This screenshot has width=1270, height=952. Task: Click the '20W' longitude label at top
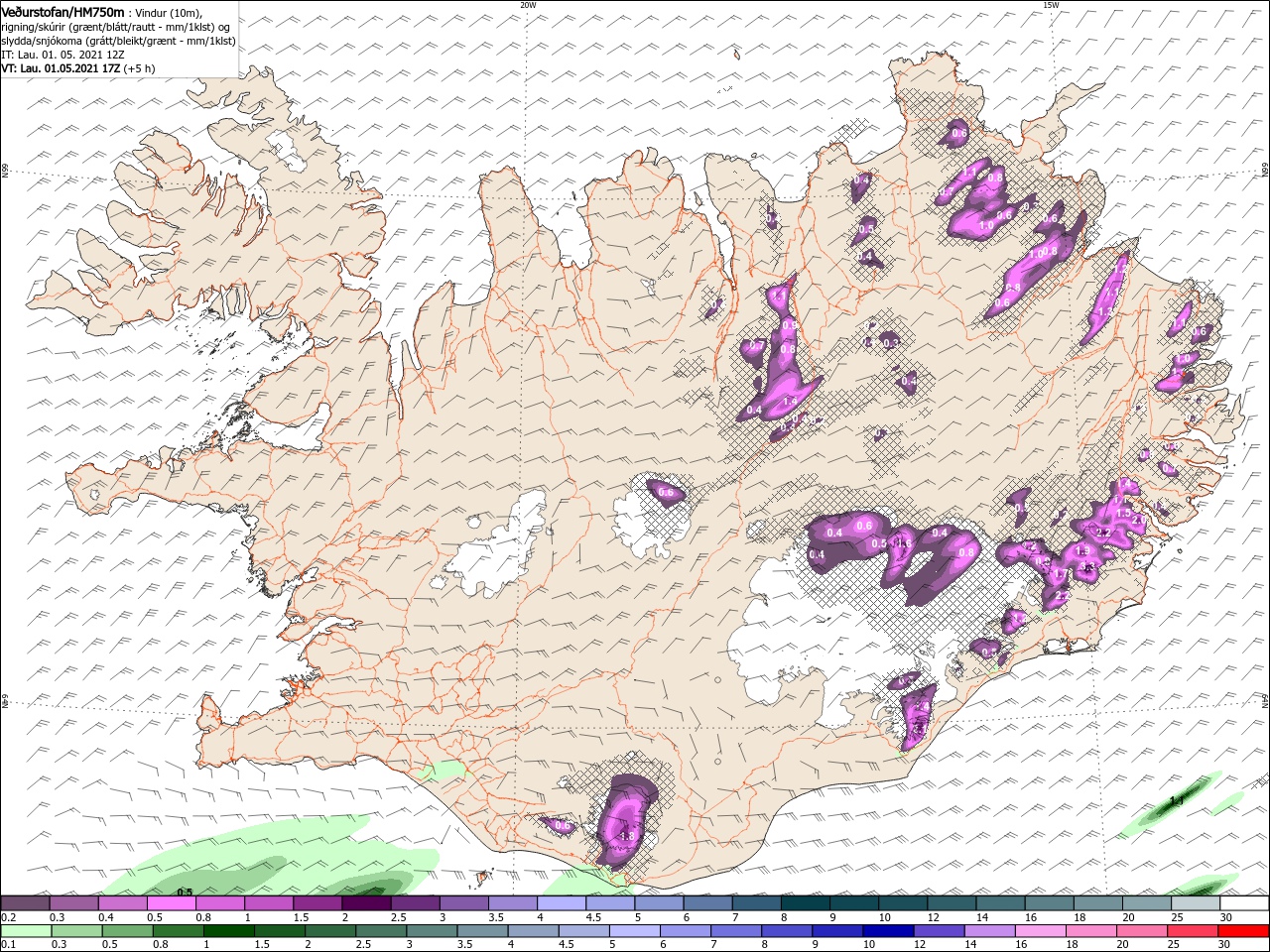[x=528, y=5]
